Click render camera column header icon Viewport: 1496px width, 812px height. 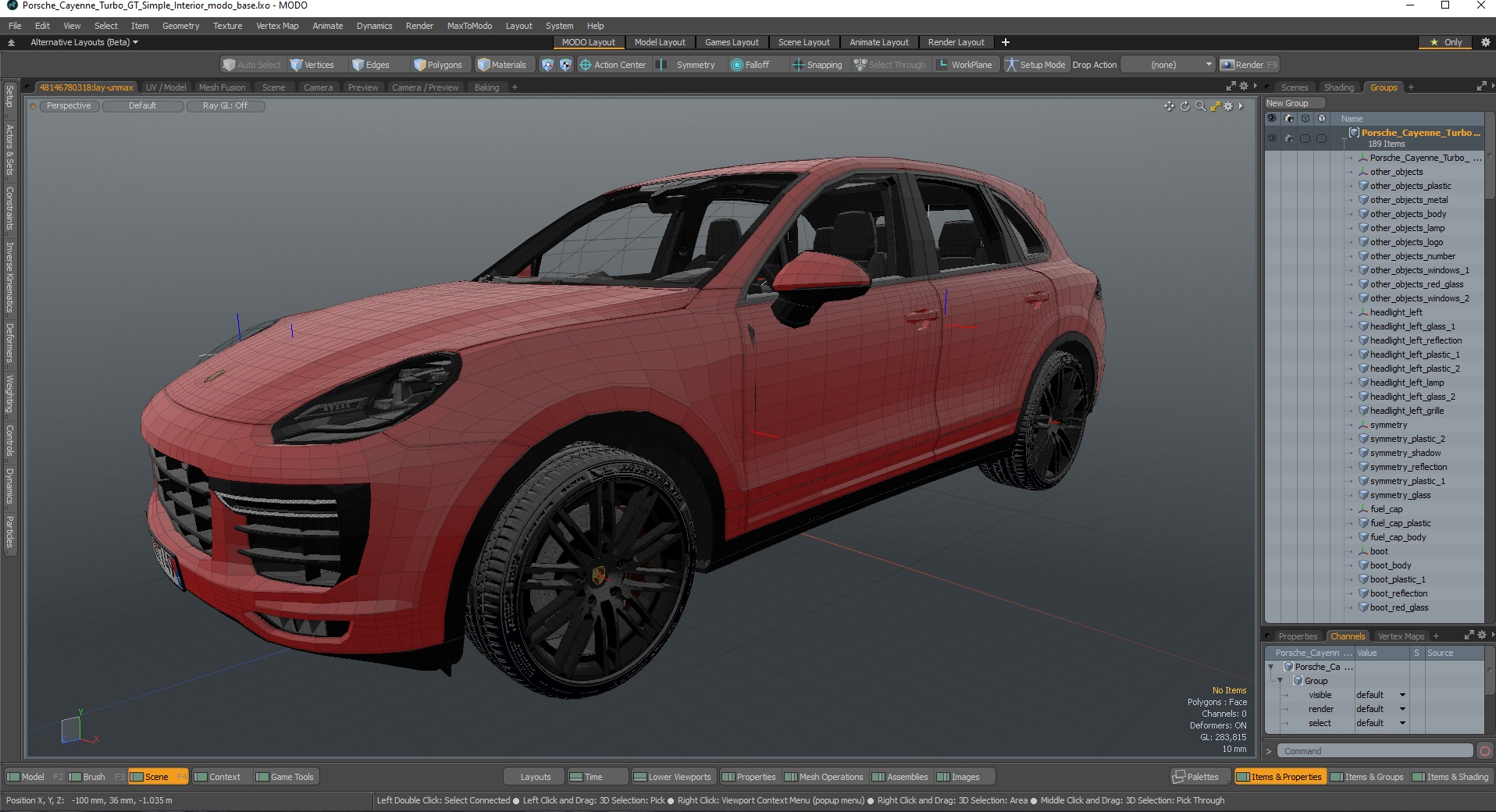tap(1288, 119)
